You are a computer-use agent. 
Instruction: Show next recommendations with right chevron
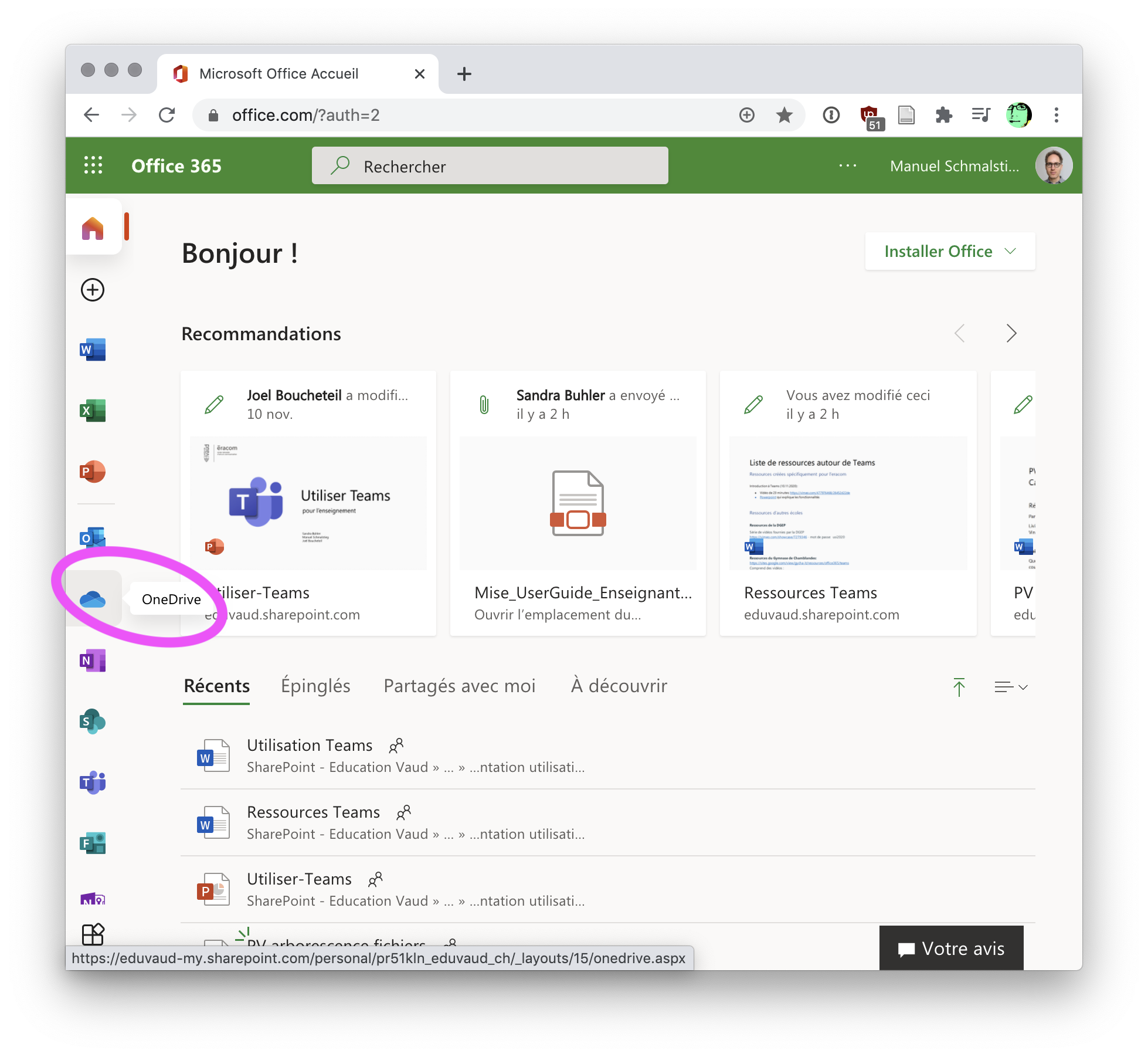(1011, 333)
